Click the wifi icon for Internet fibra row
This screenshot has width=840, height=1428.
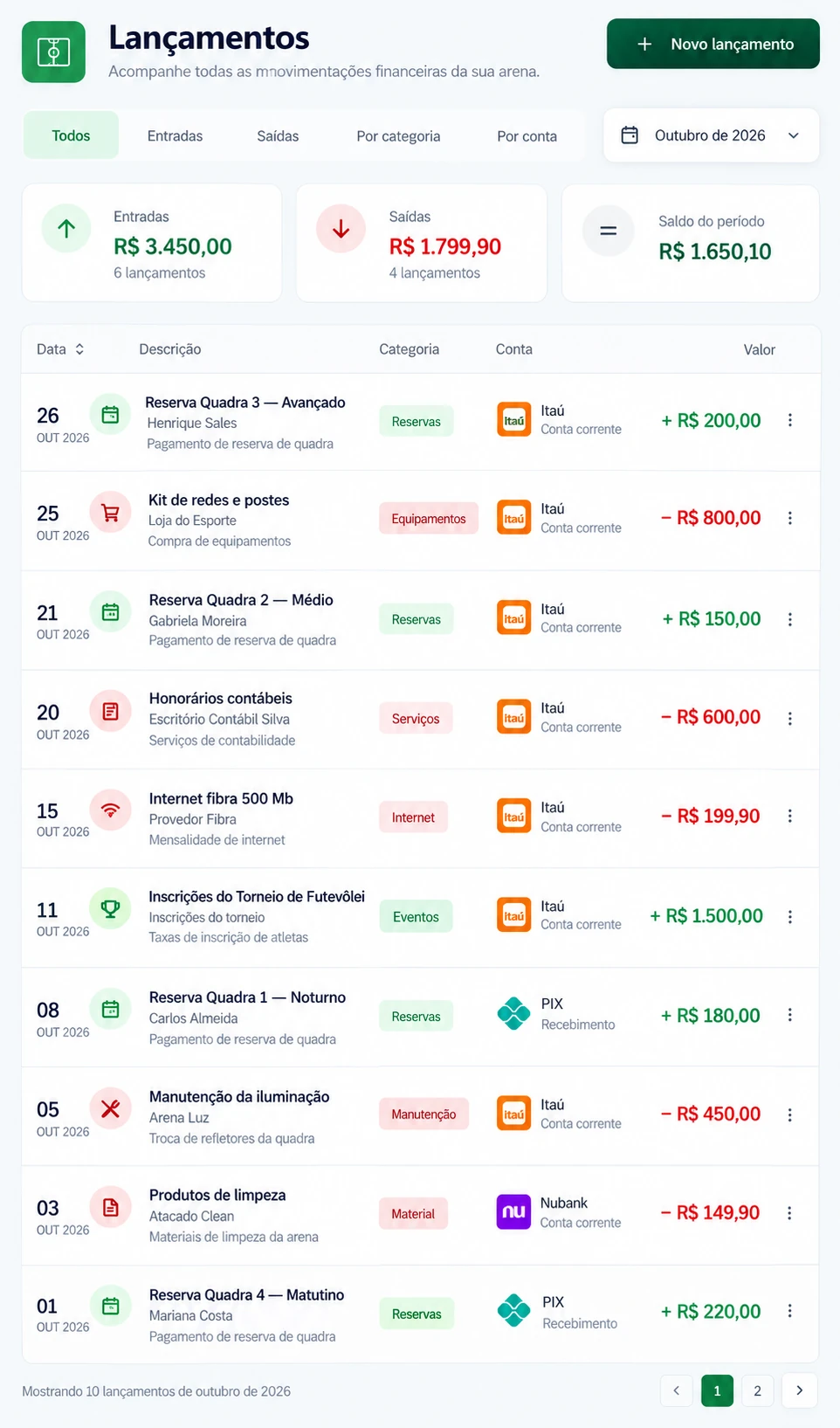pos(110,810)
